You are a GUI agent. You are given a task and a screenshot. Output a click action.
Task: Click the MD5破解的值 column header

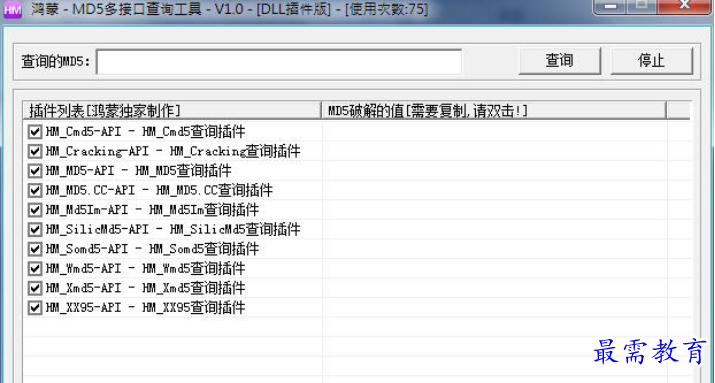click(494, 110)
